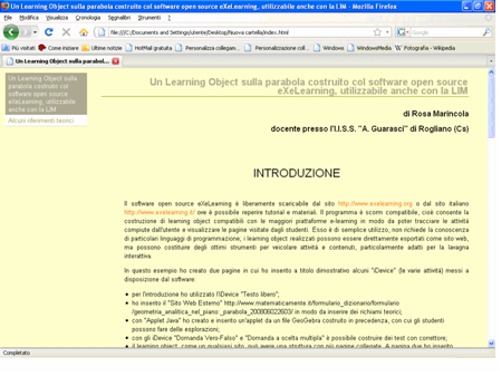Click the Completato status bar text

pos(16,353)
